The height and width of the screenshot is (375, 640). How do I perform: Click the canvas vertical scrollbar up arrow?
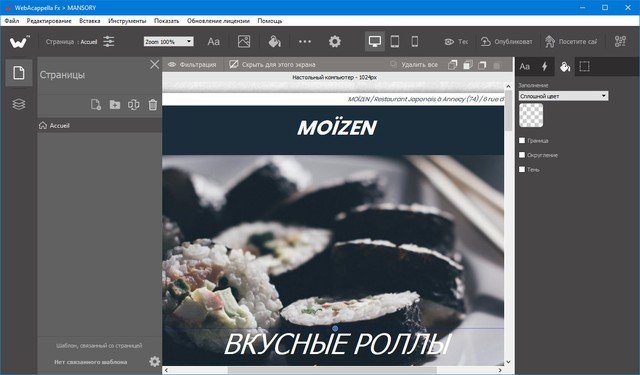coord(508,86)
